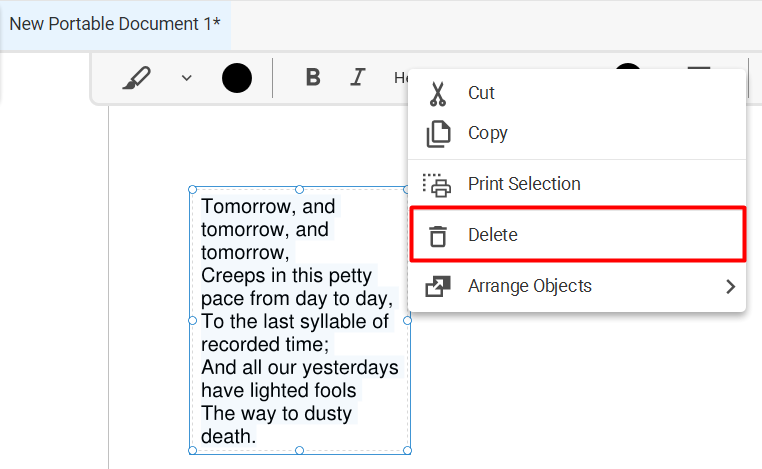Open the black color swatch in the toolbar
The image size is (762, 469).
(x=237, y=78)
